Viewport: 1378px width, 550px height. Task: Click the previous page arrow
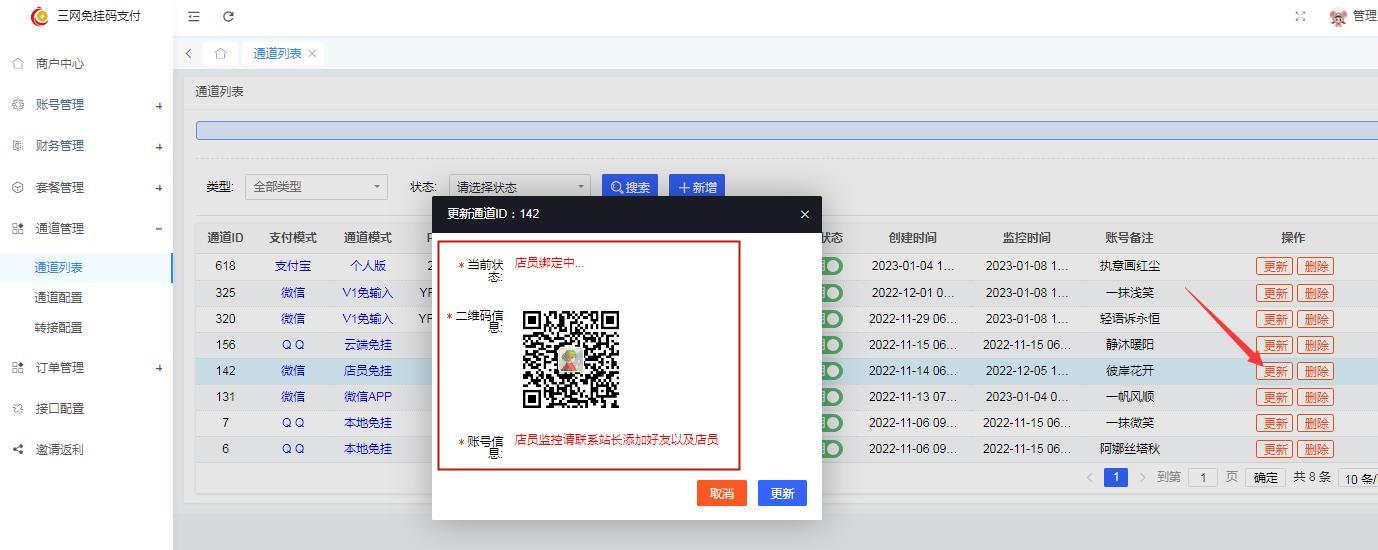pyautogui.click(x=1090, y=477)
